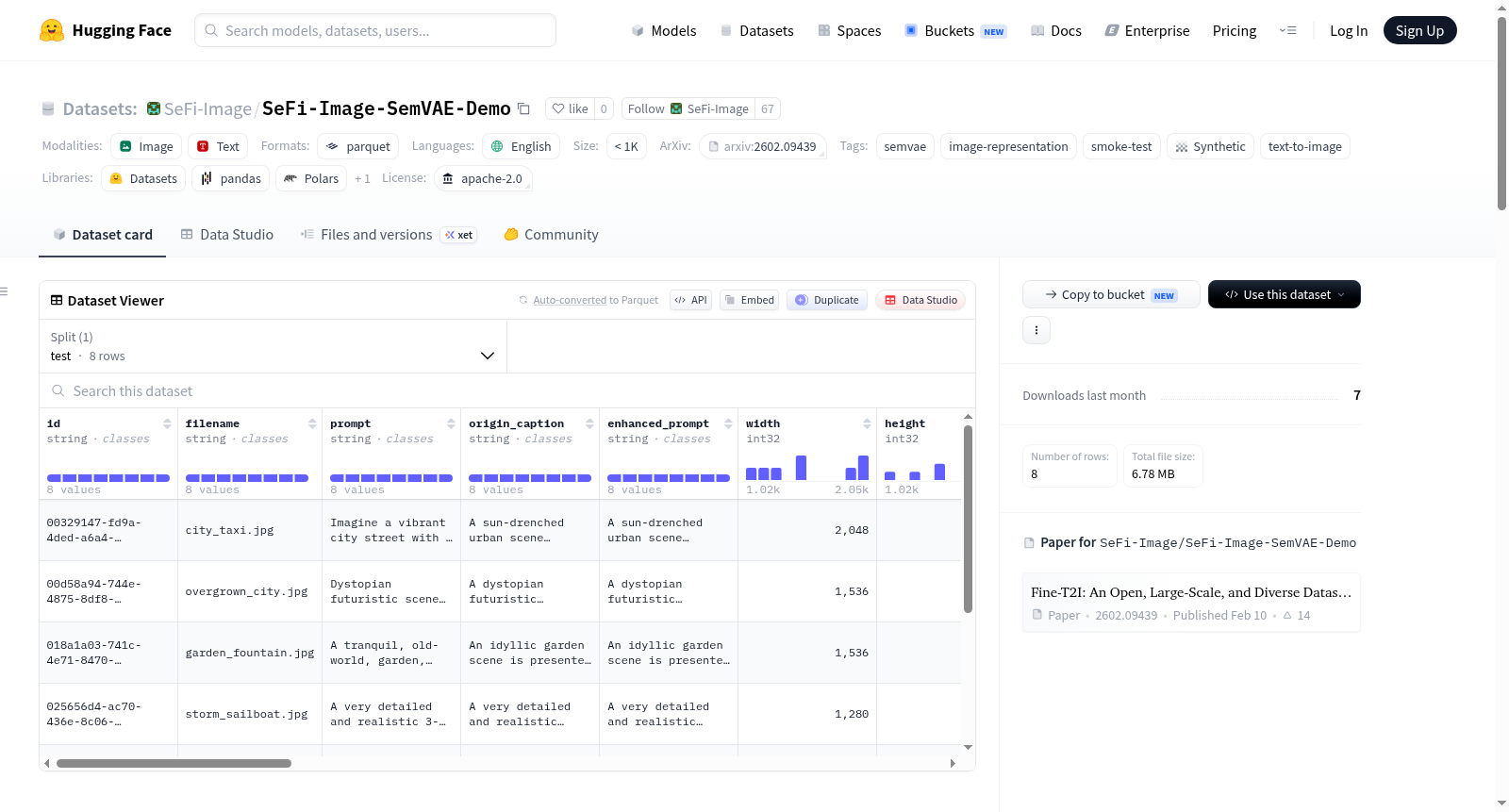Go to Spaces in the top navigation
1509x812 pixels.
click(x=849, y=30)
